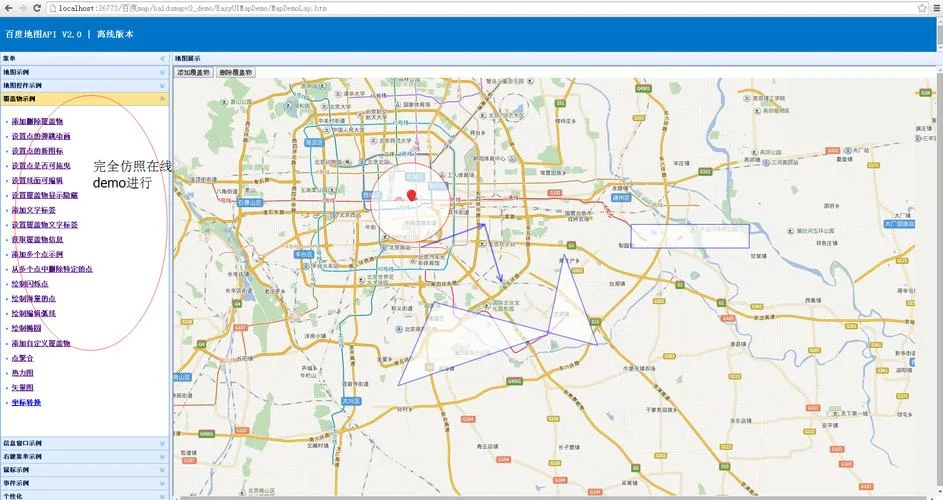The width and height of the screenshot is (943, 500).
Task: Open the 热力图 link
Action: coord(22,373)
